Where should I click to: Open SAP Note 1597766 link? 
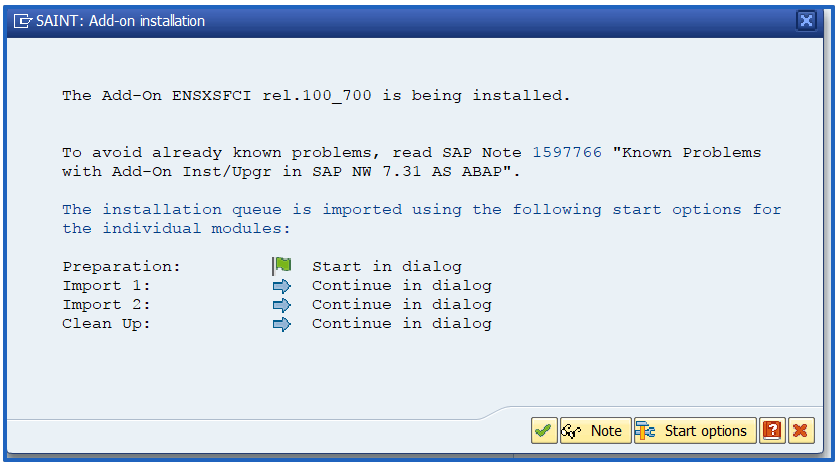(x=567, y=153)
